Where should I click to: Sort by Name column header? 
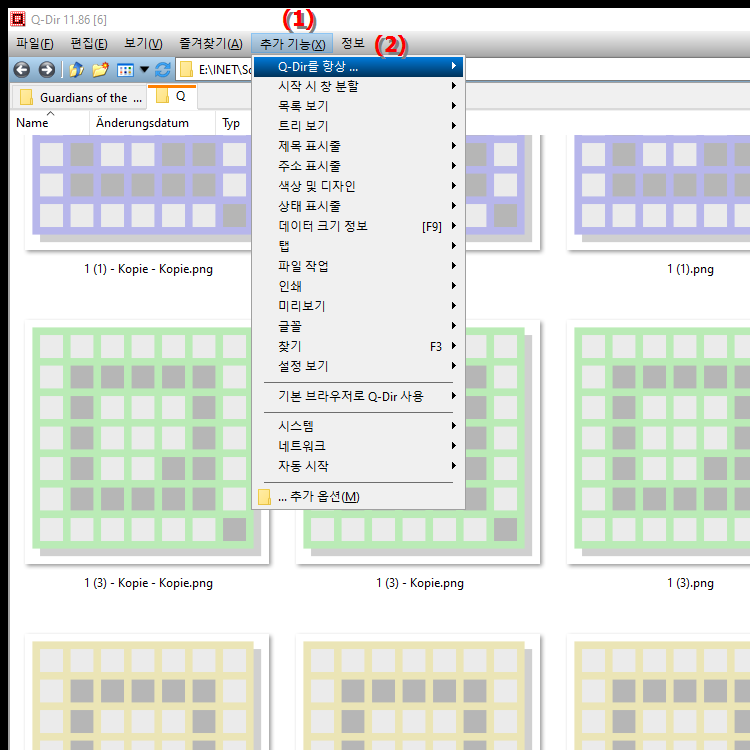pyautogui.click(x=50, y=123)
